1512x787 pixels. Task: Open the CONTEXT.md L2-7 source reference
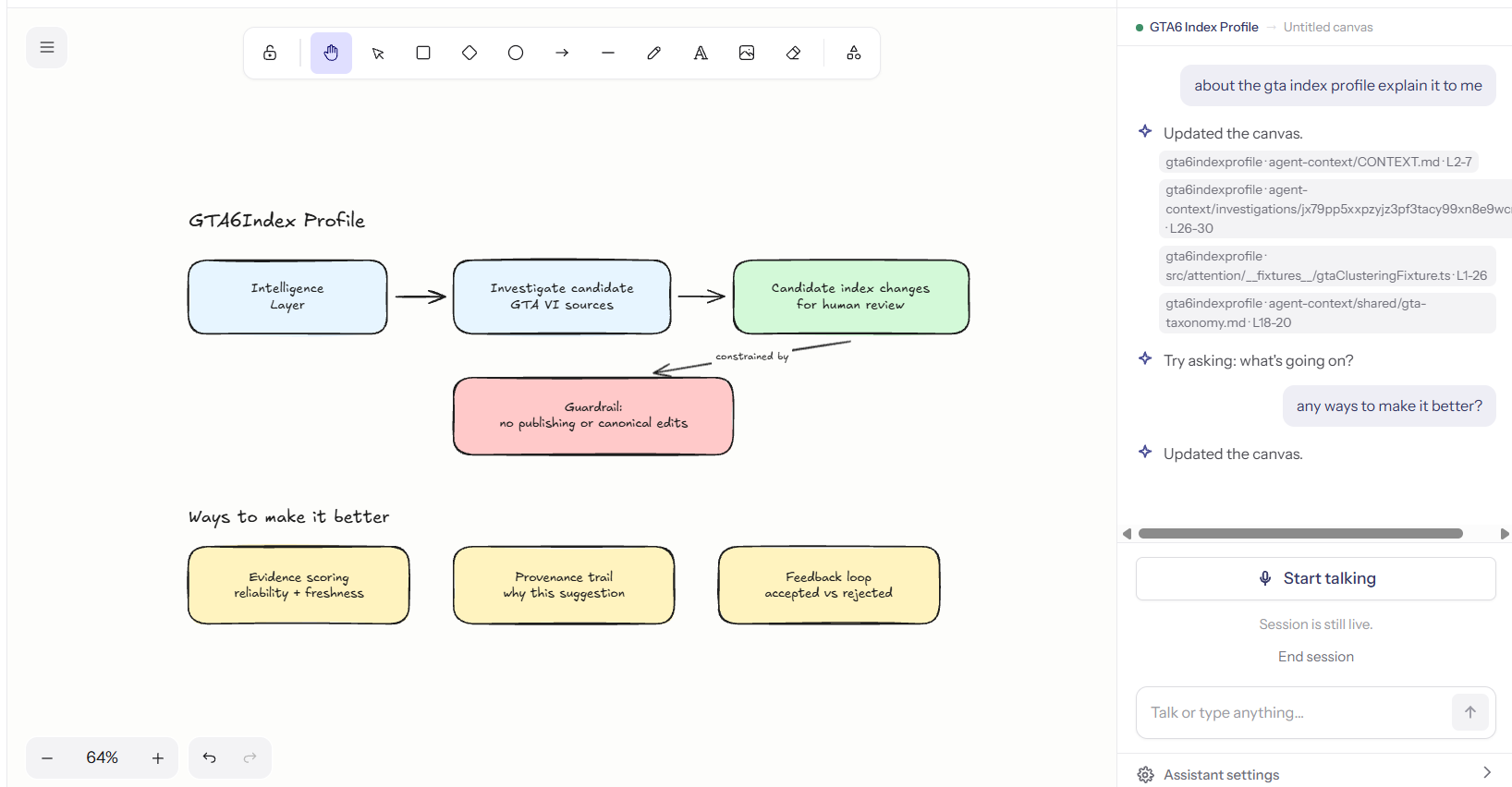click(1318, 162)
